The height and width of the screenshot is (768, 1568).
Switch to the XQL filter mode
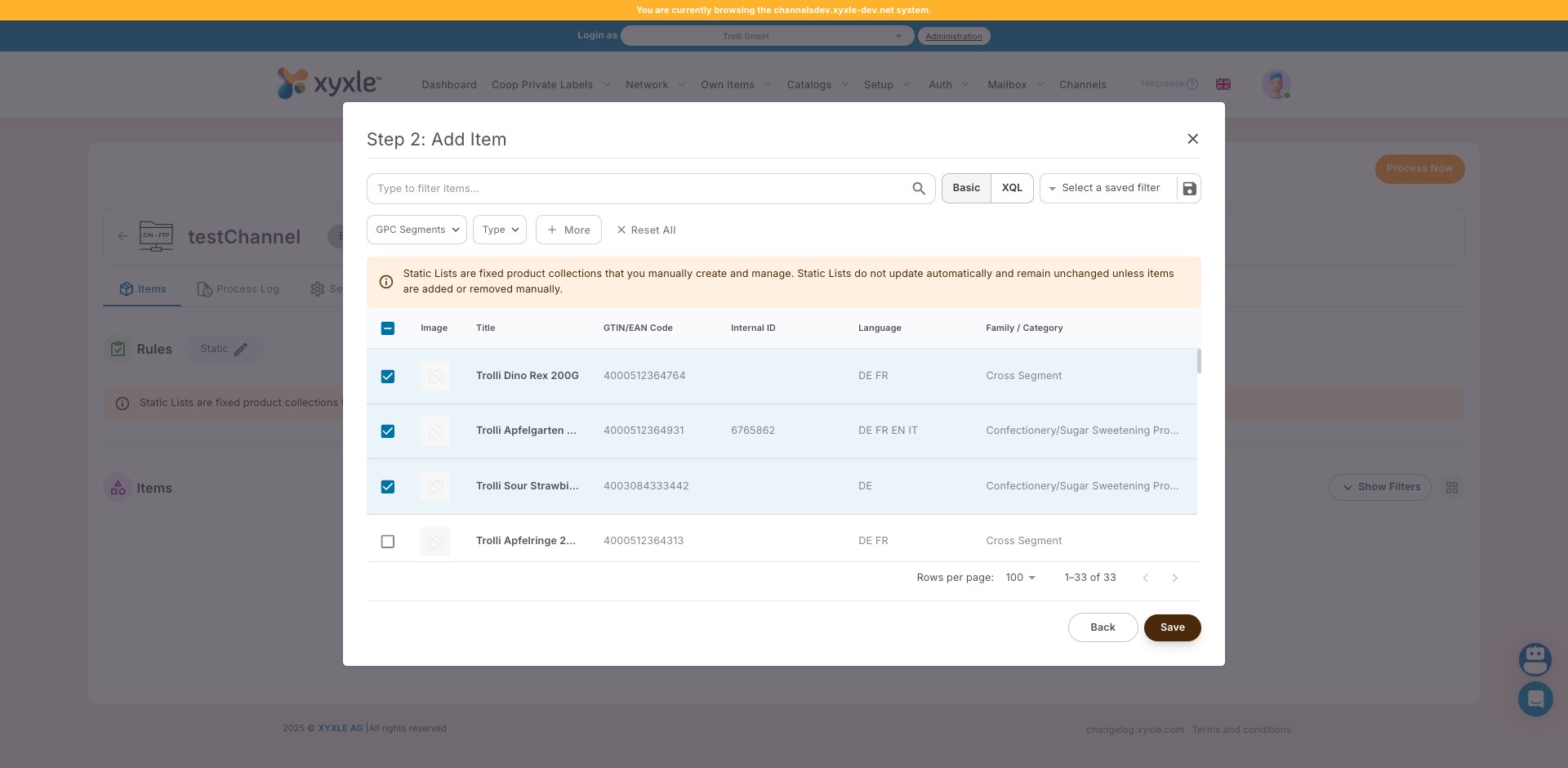[x=1012, y=188]
